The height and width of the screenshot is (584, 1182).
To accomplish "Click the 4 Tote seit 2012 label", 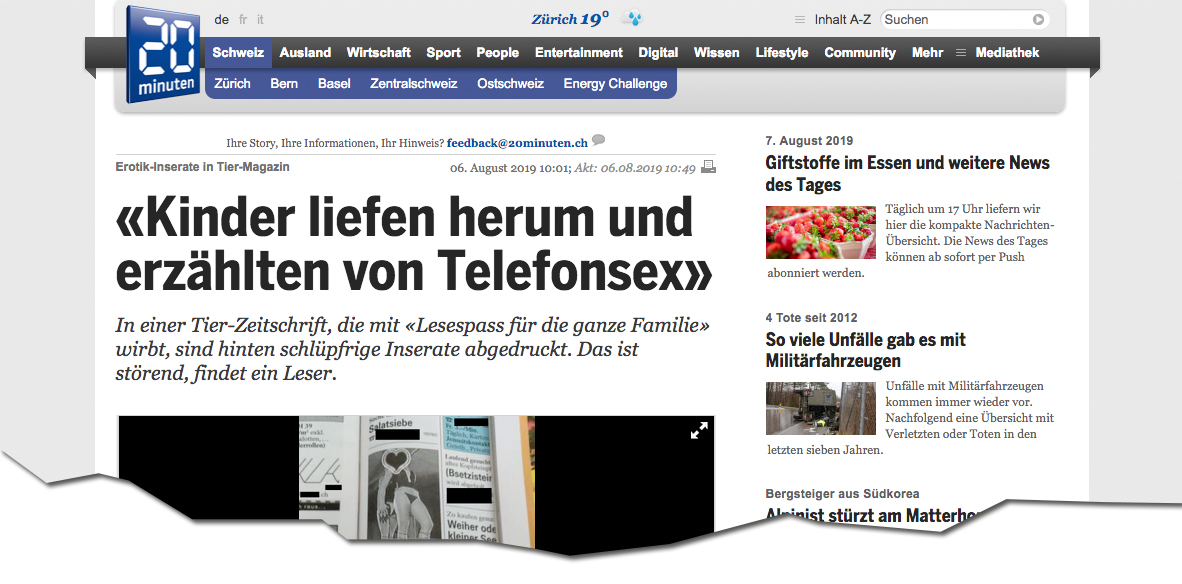I will [x=811, y=318].
